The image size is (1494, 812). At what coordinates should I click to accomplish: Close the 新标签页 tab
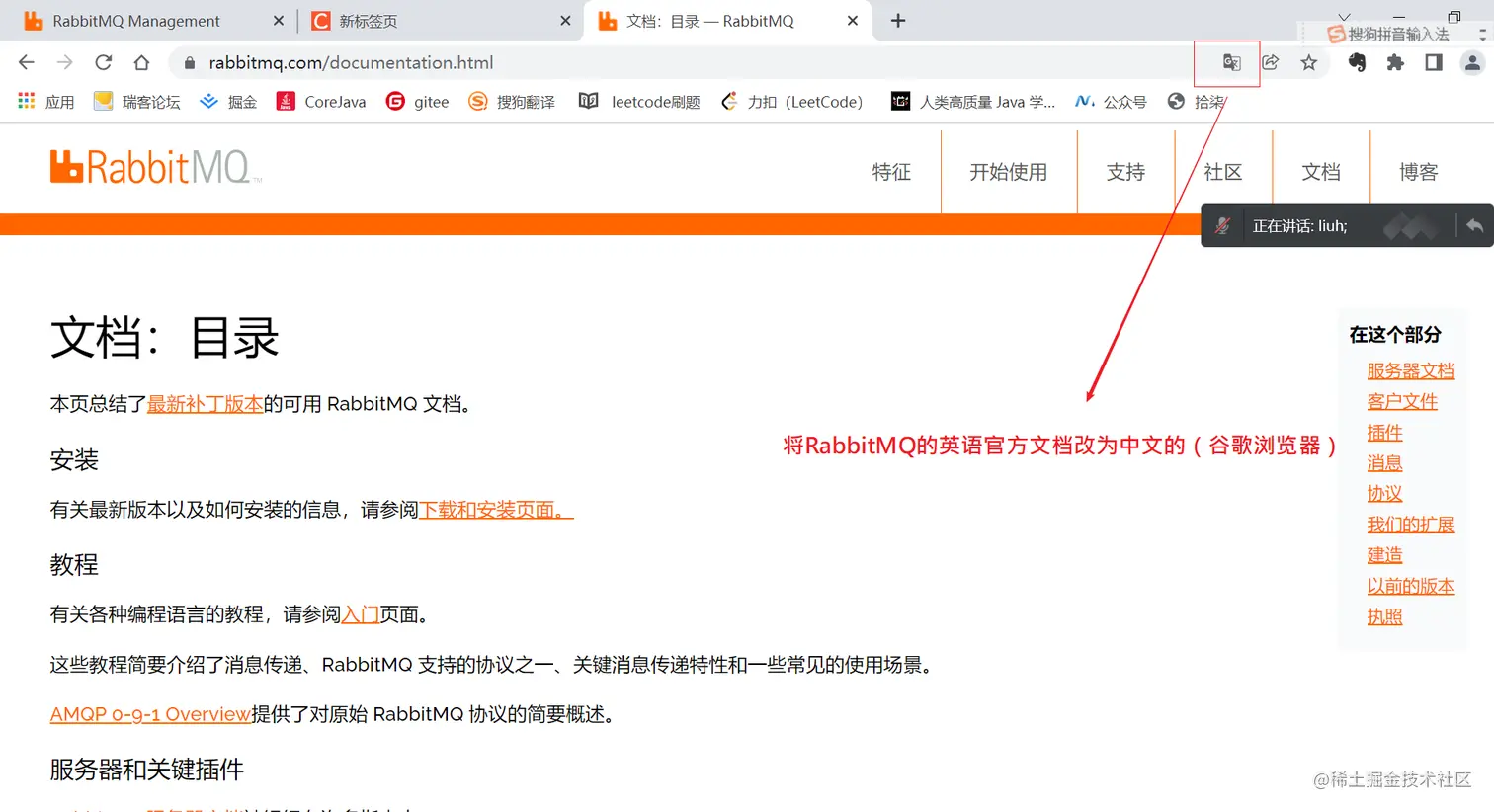[x=565, y=21]
